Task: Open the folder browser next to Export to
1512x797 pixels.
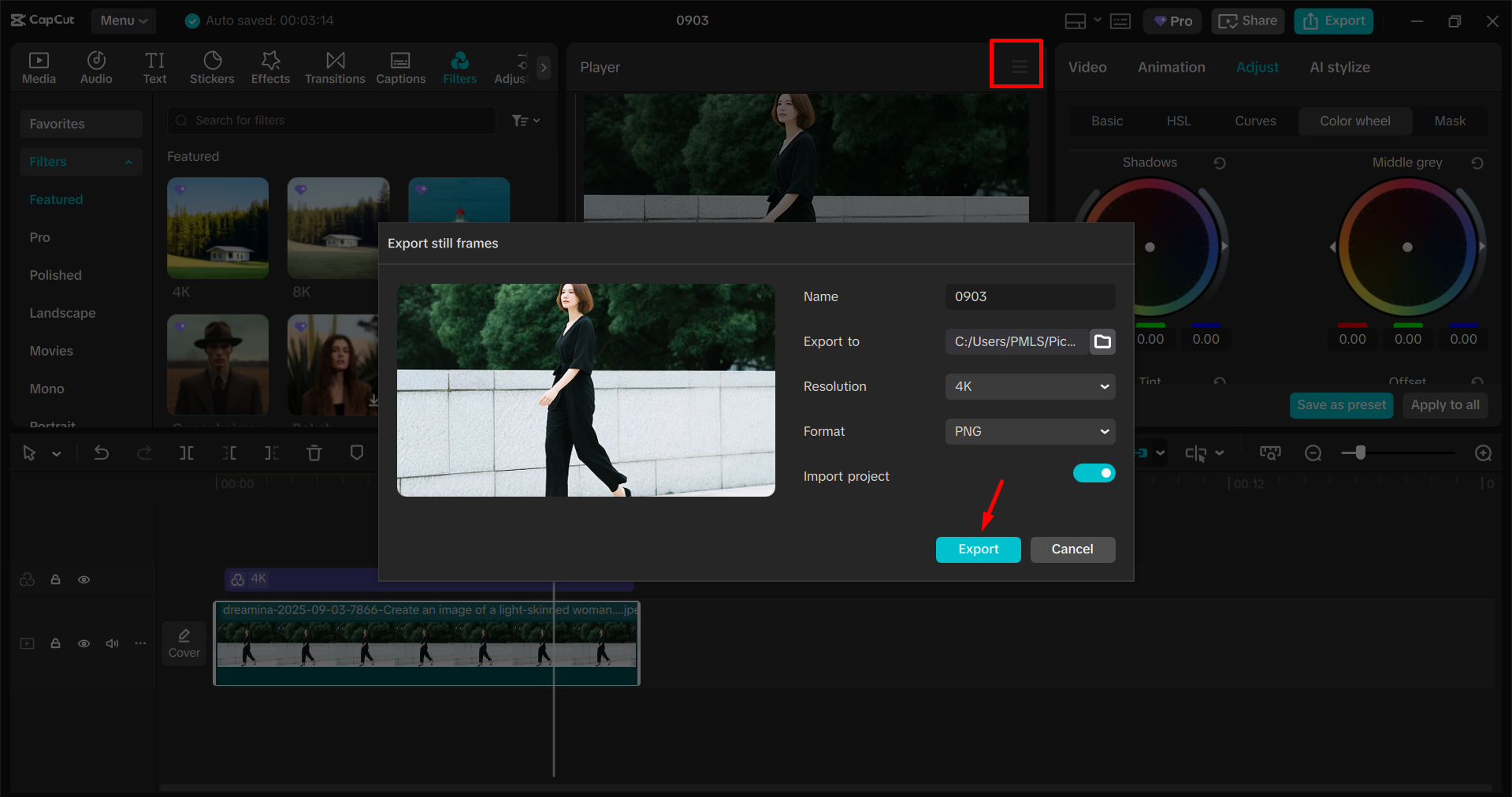Action: click(x=1101, y=341)
